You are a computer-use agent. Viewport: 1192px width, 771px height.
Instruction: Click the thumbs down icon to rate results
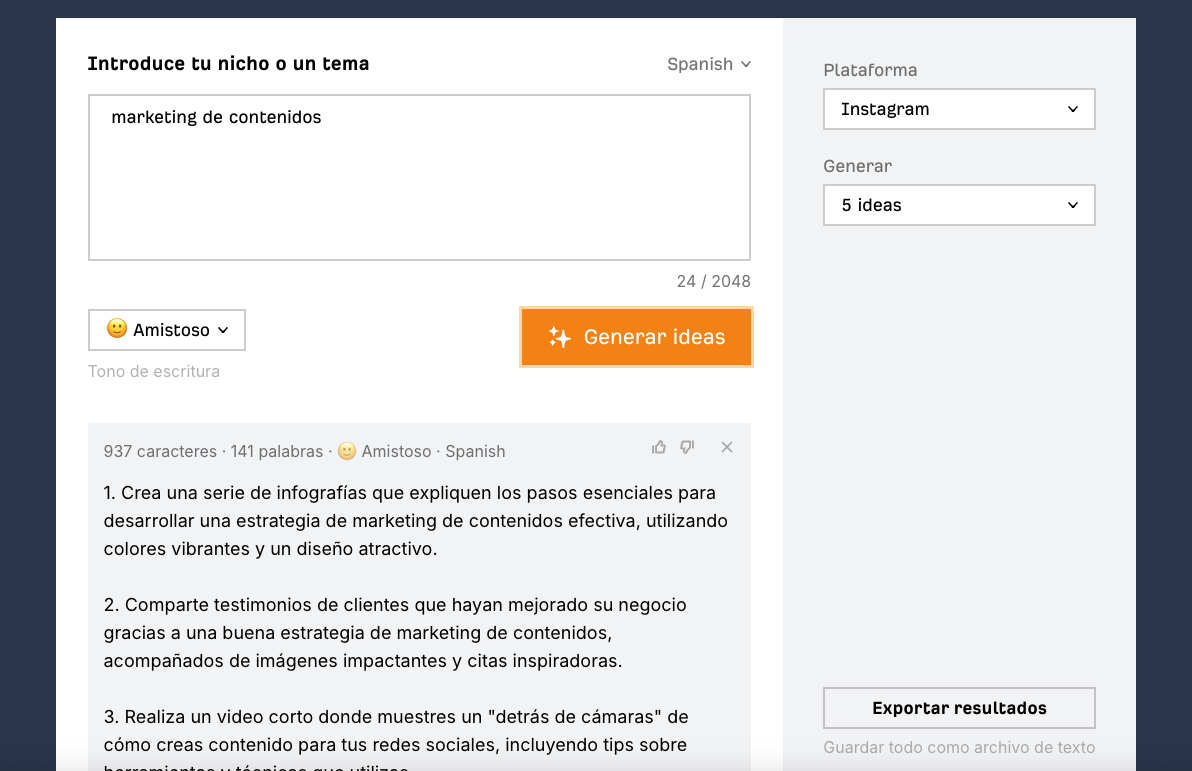(x=687, y=447)
